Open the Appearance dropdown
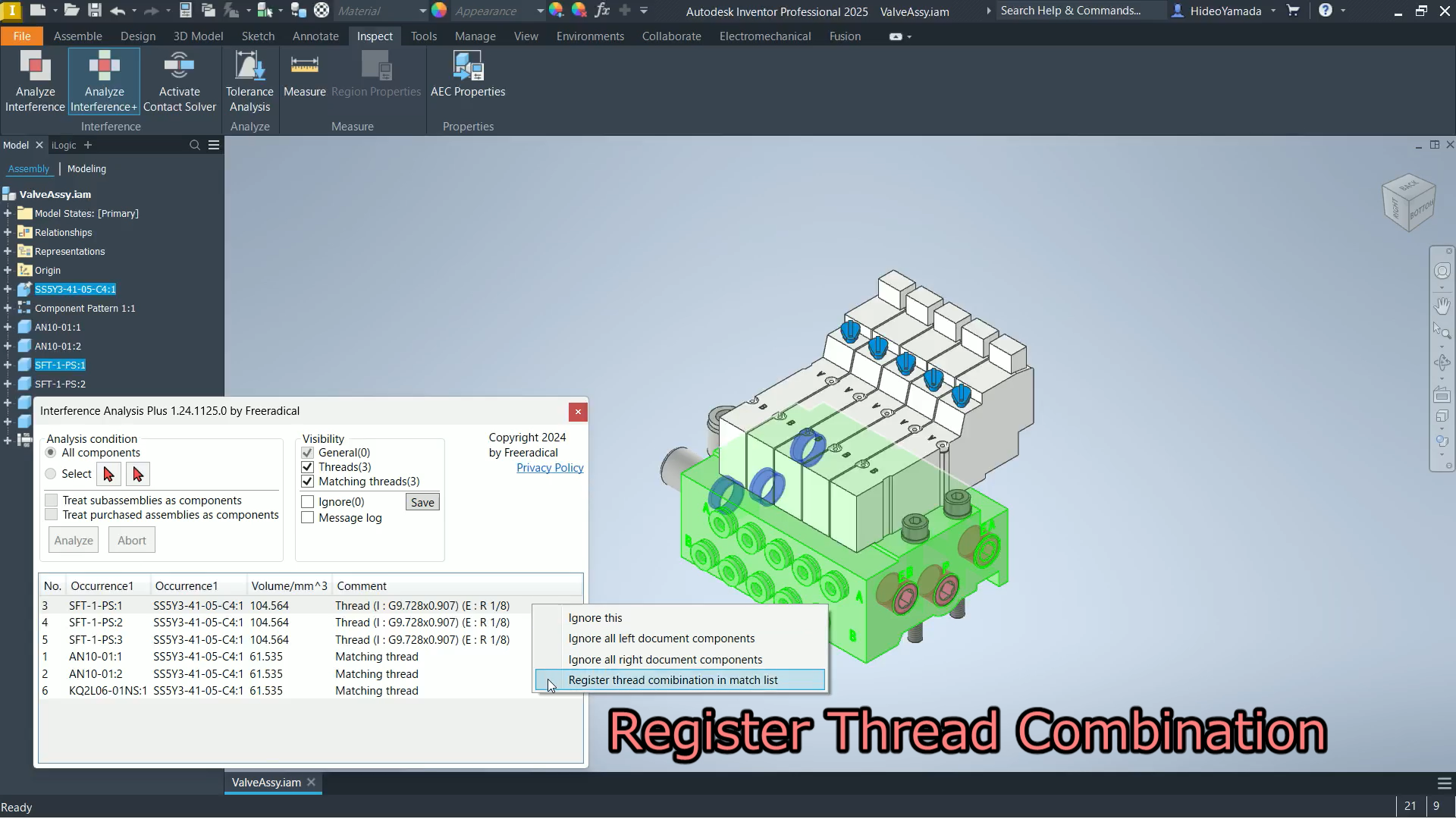Viewport: 1456px width, 819px height. tap(540, 11)
